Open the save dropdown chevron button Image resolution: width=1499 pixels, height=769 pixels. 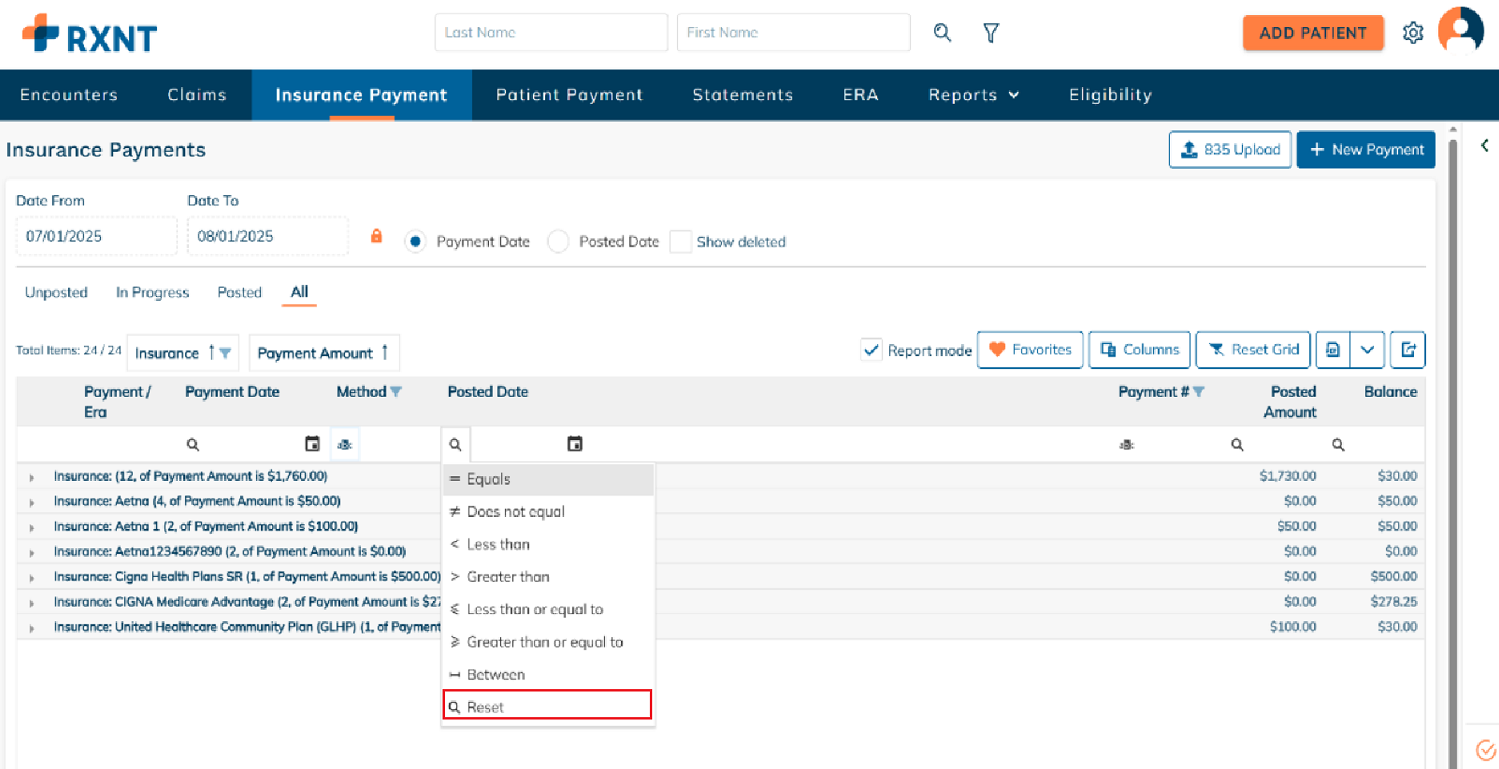[x=1367, y=350]
